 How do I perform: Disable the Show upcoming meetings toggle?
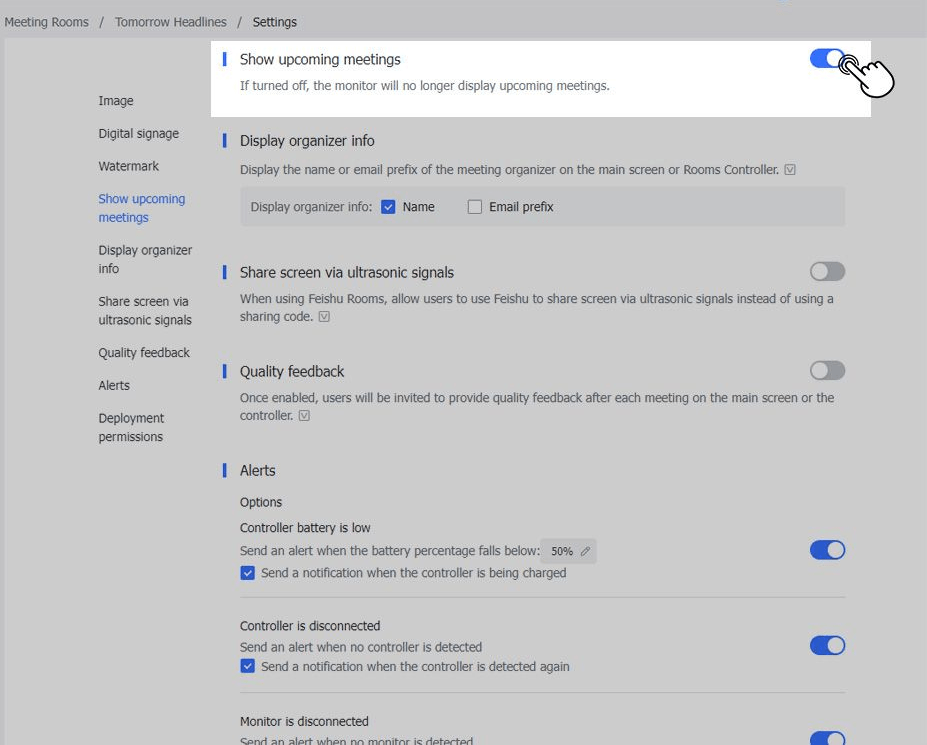[826, 59]
